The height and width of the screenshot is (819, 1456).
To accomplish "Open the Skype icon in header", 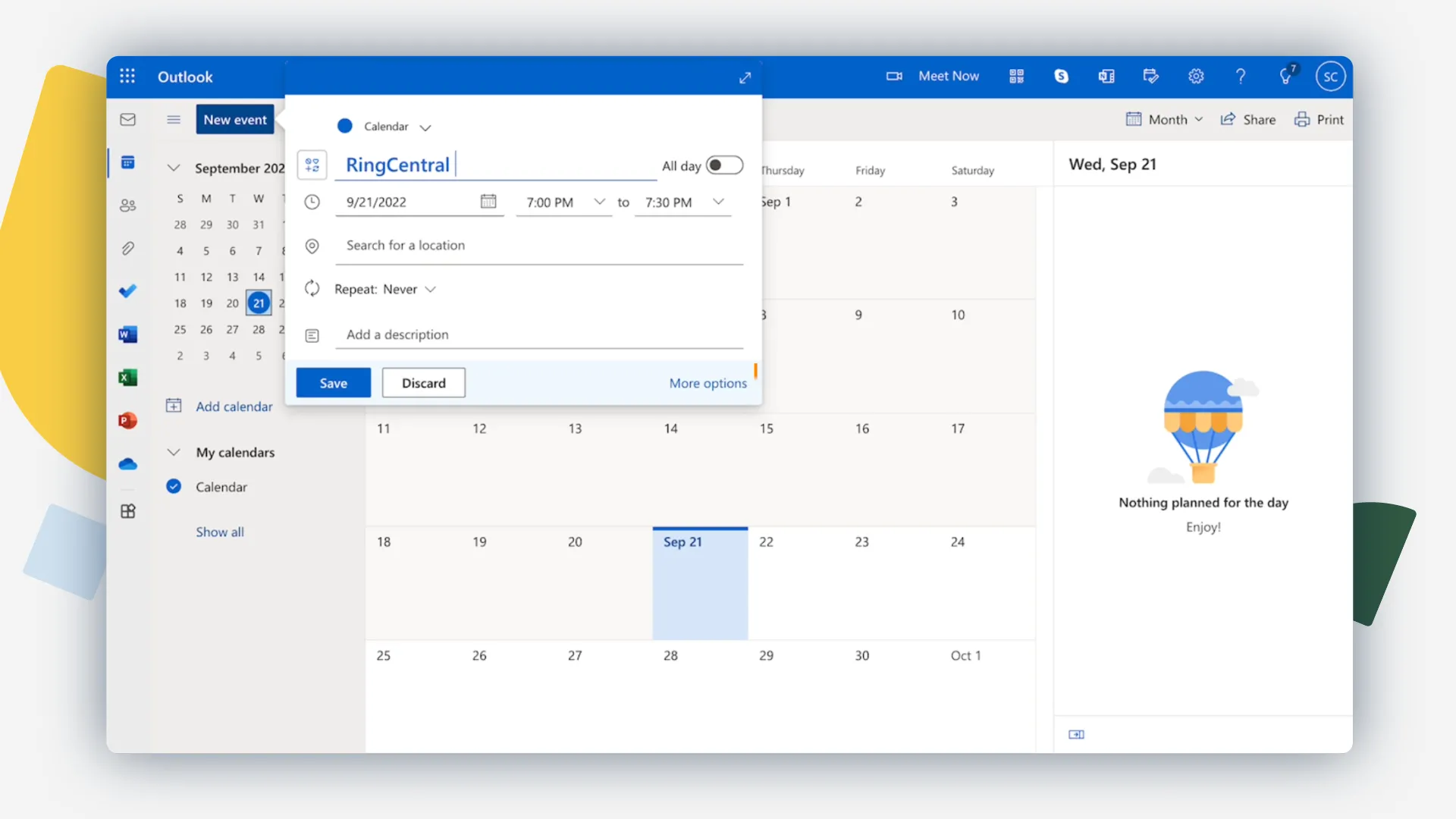I will [x=1061, y=76].
